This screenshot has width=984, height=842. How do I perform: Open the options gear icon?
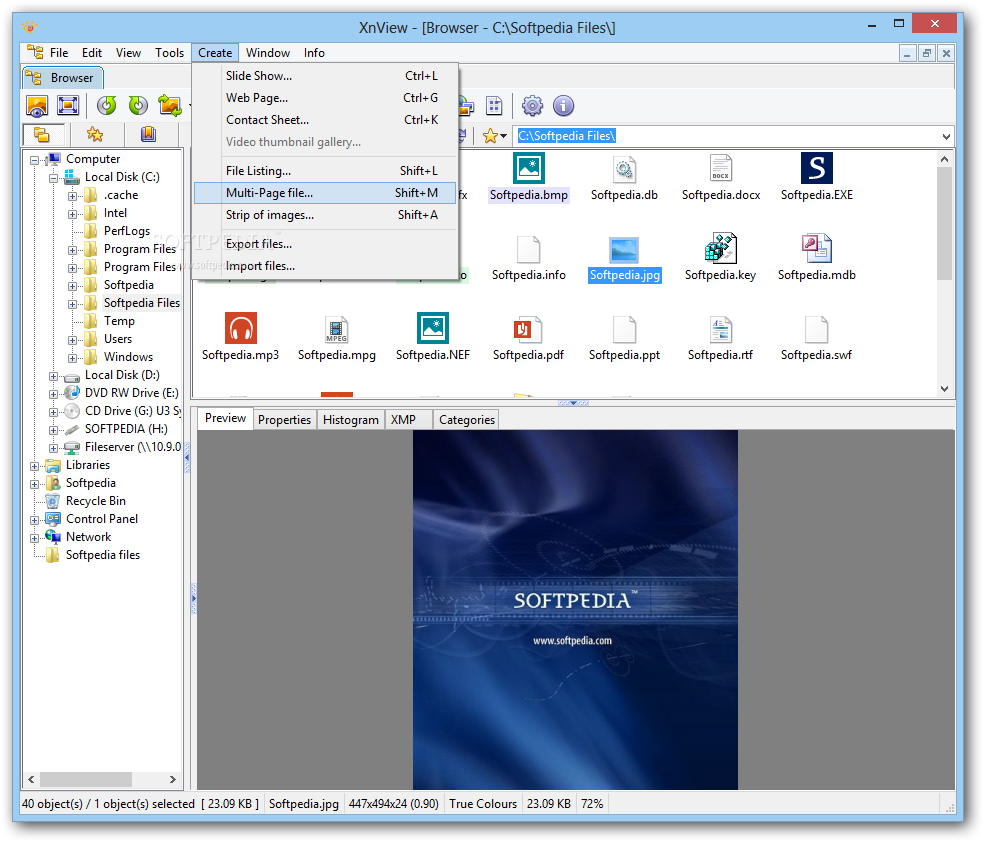532,105
